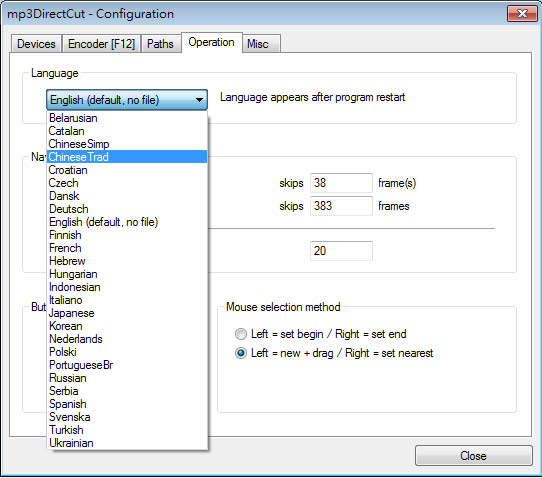Choose Japanese language entry

click(x=127, y=313)
